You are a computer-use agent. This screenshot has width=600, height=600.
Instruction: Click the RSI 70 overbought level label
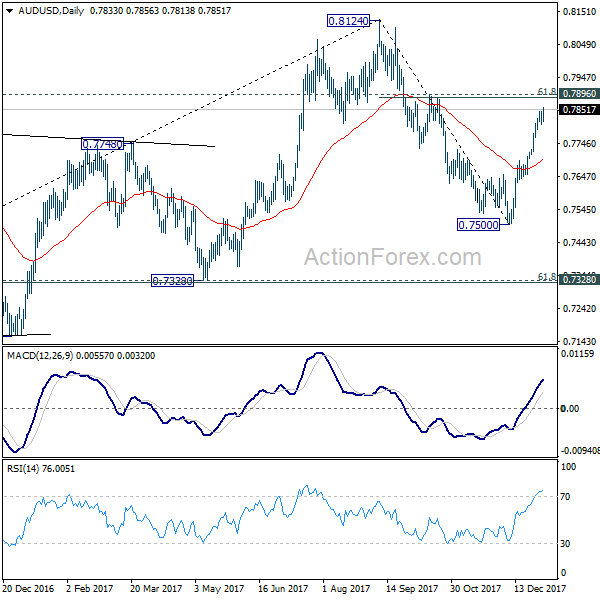pos(565,497)
